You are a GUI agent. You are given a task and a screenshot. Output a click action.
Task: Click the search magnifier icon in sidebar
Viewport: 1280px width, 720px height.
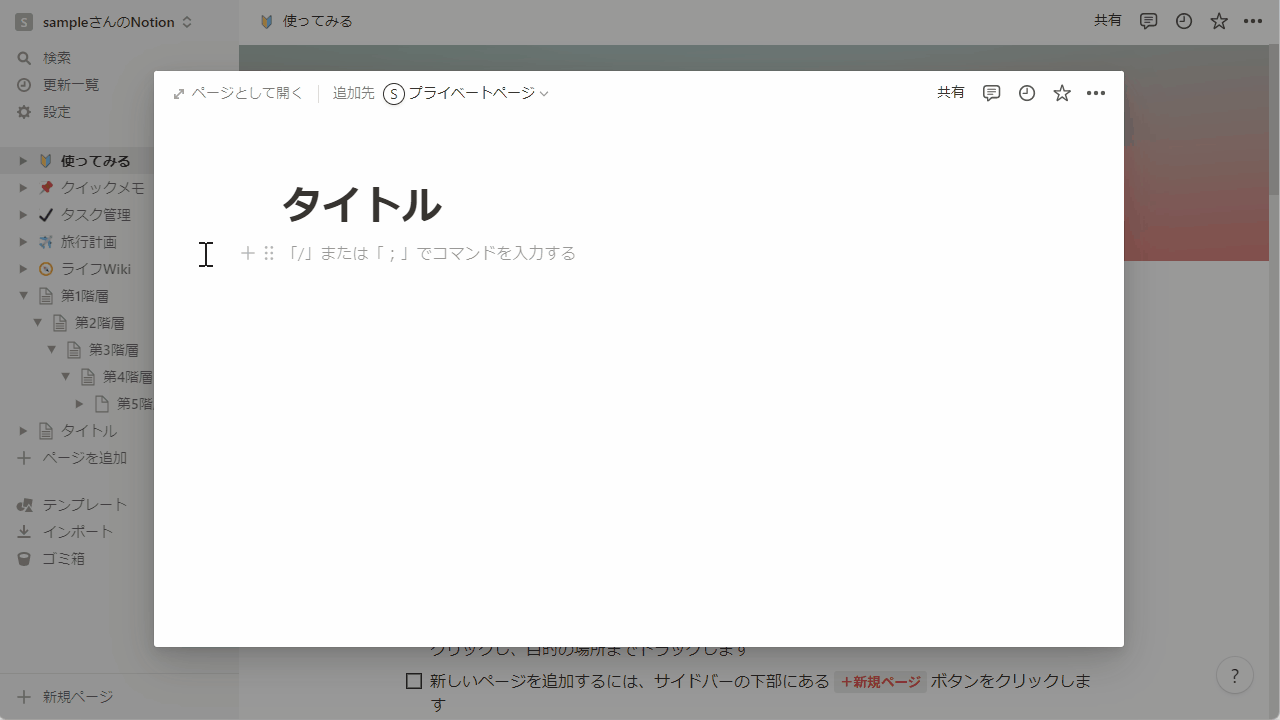(x=25, y=58)
